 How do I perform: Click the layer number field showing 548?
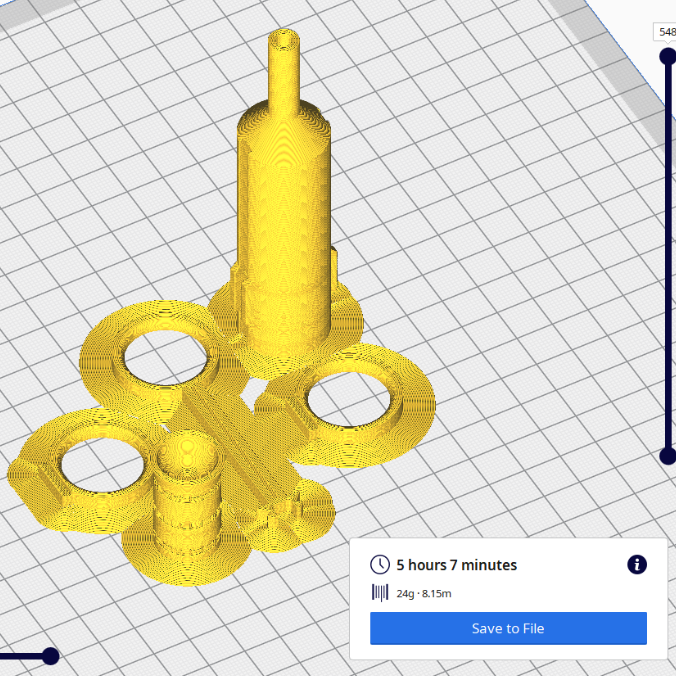point(665,32)
